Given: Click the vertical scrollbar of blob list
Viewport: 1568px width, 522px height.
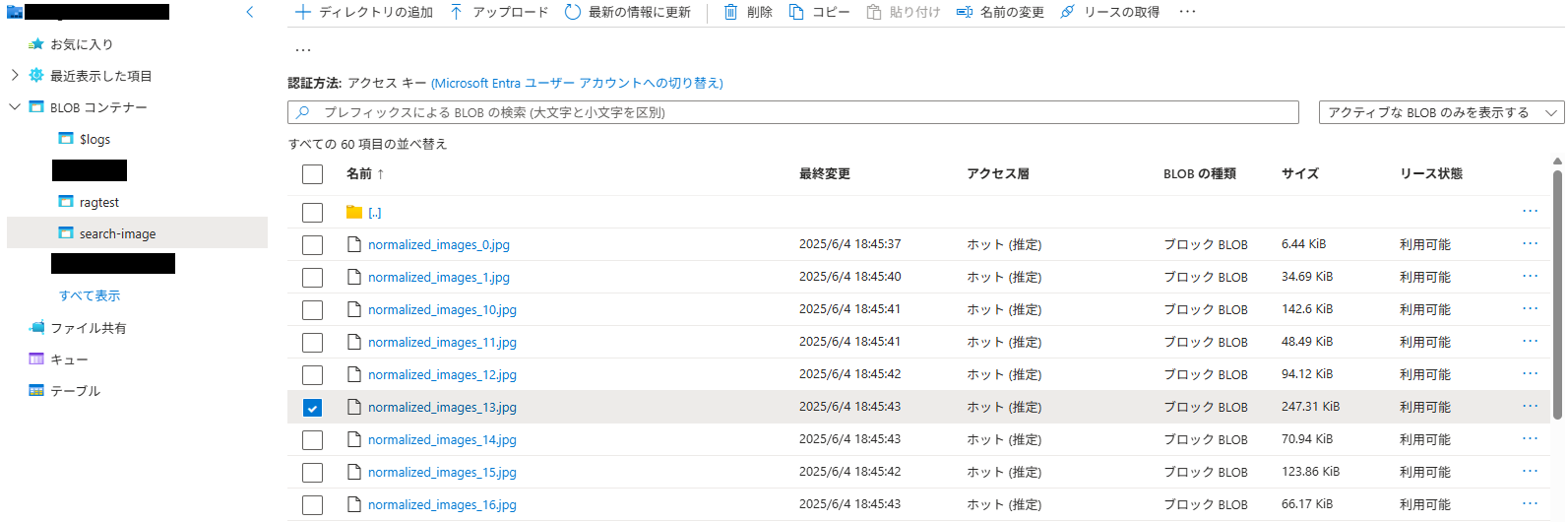Looking at the screenshot, I should (1557, 295).
